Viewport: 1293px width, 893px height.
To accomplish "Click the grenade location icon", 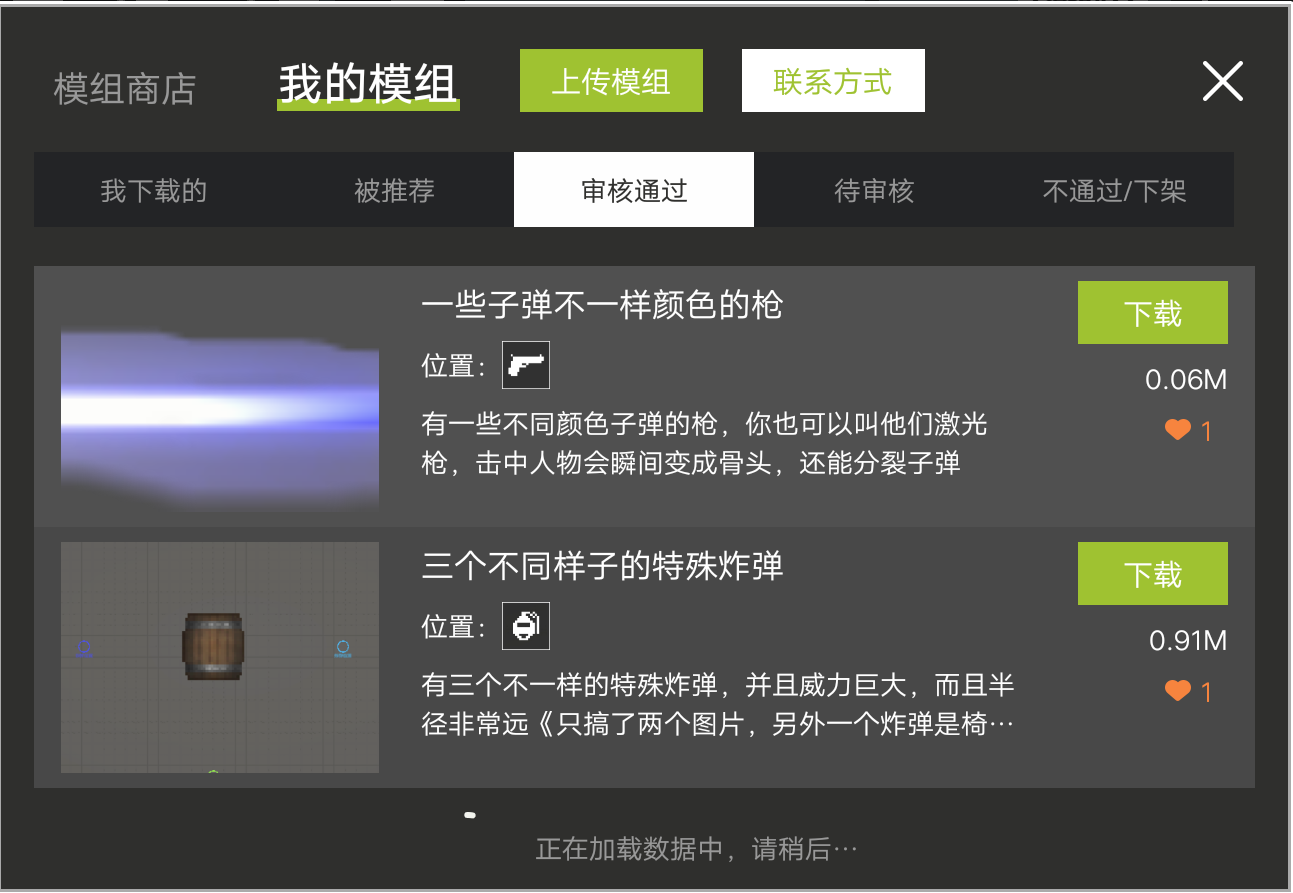I will pos(526,626).
